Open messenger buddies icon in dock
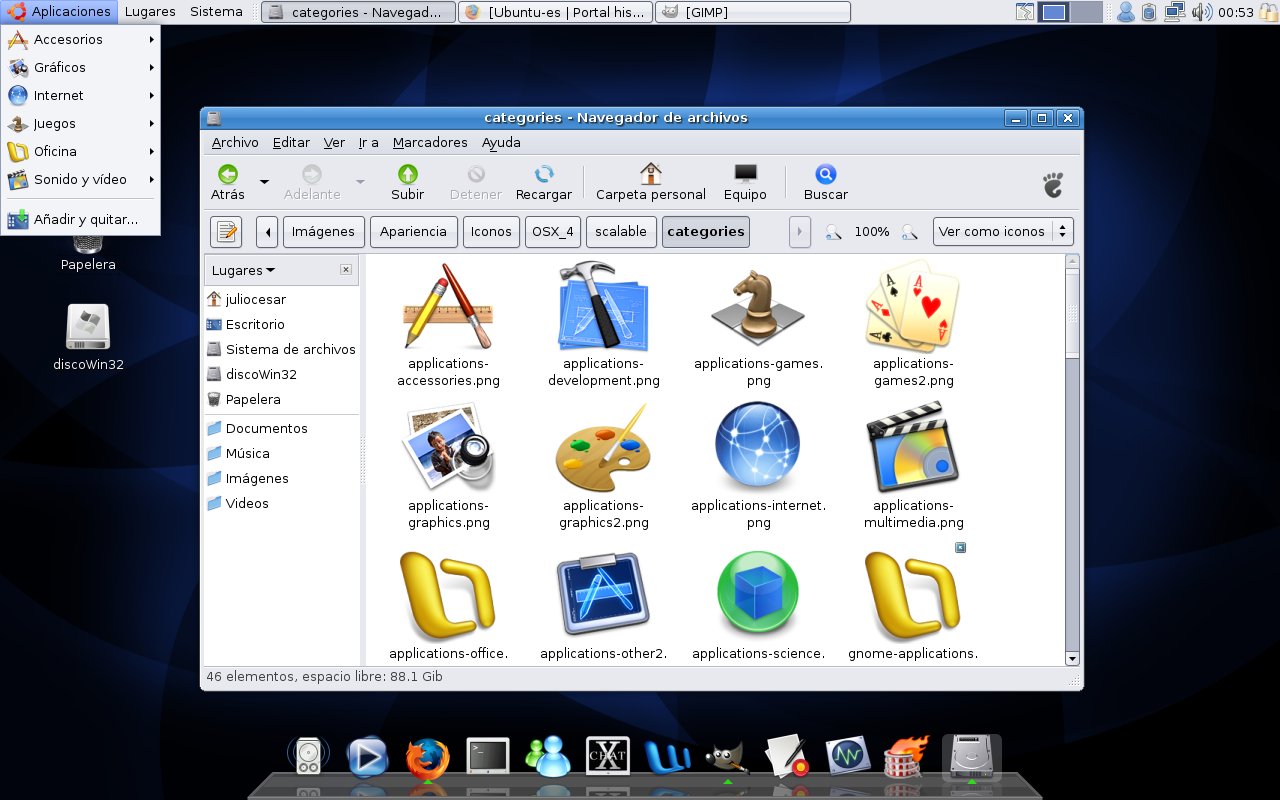Image resolution: width=1280 pixels, height=800 pixels. (548, 757)
